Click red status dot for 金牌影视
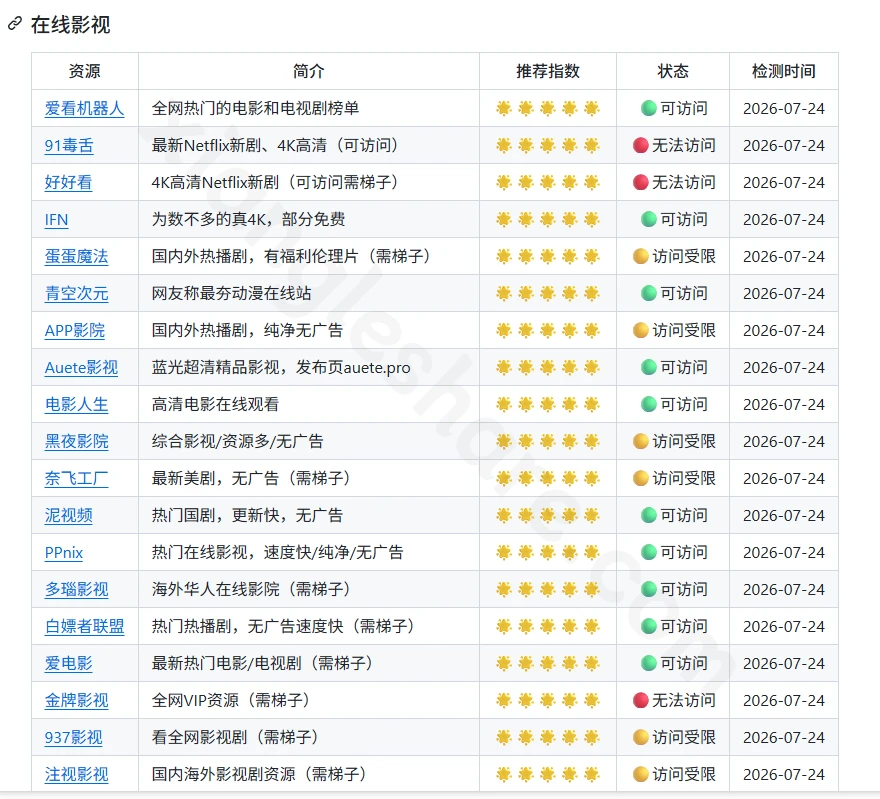 641,701
